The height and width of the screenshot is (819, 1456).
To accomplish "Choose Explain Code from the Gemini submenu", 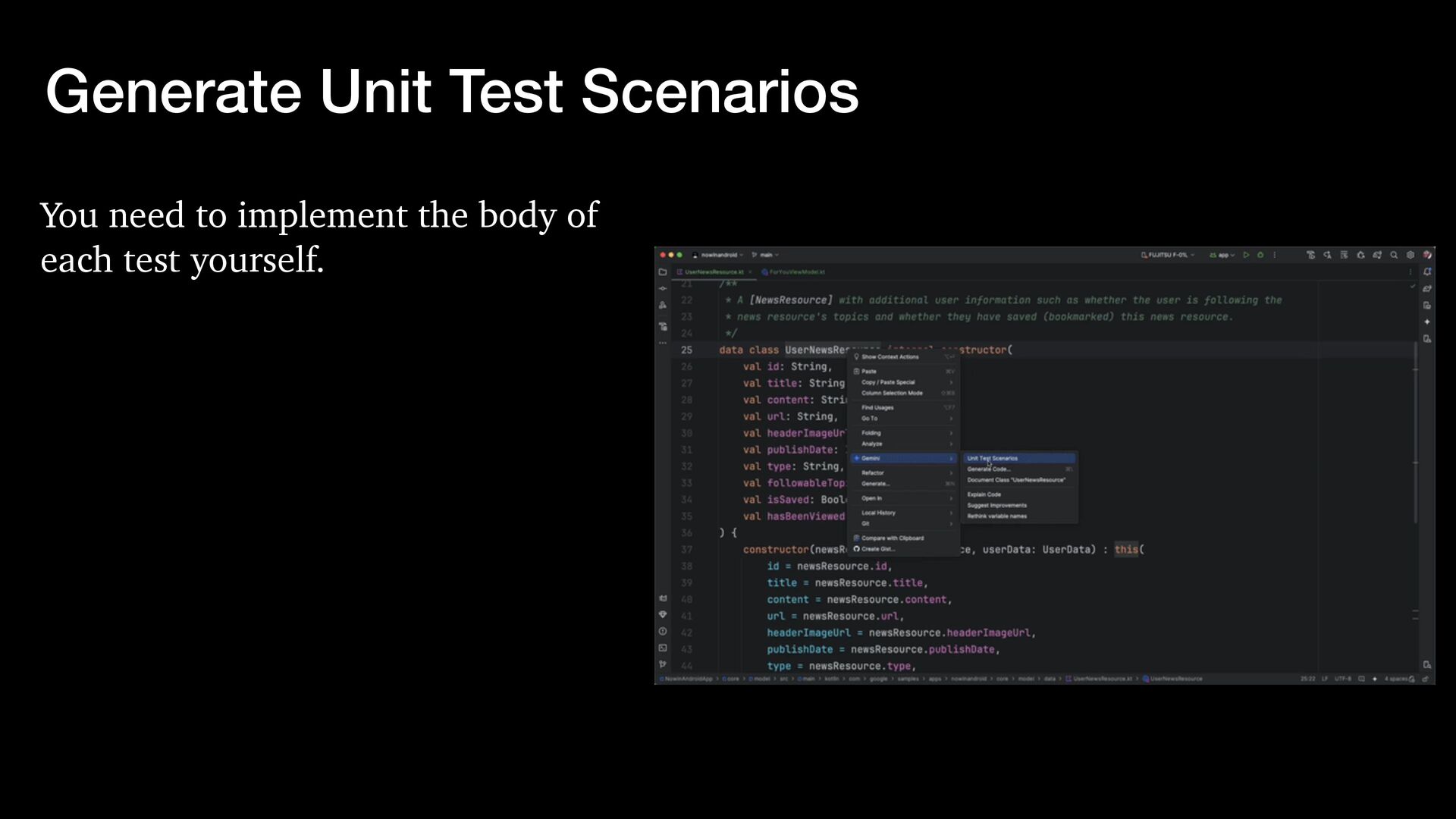I will tap(984, 494).
